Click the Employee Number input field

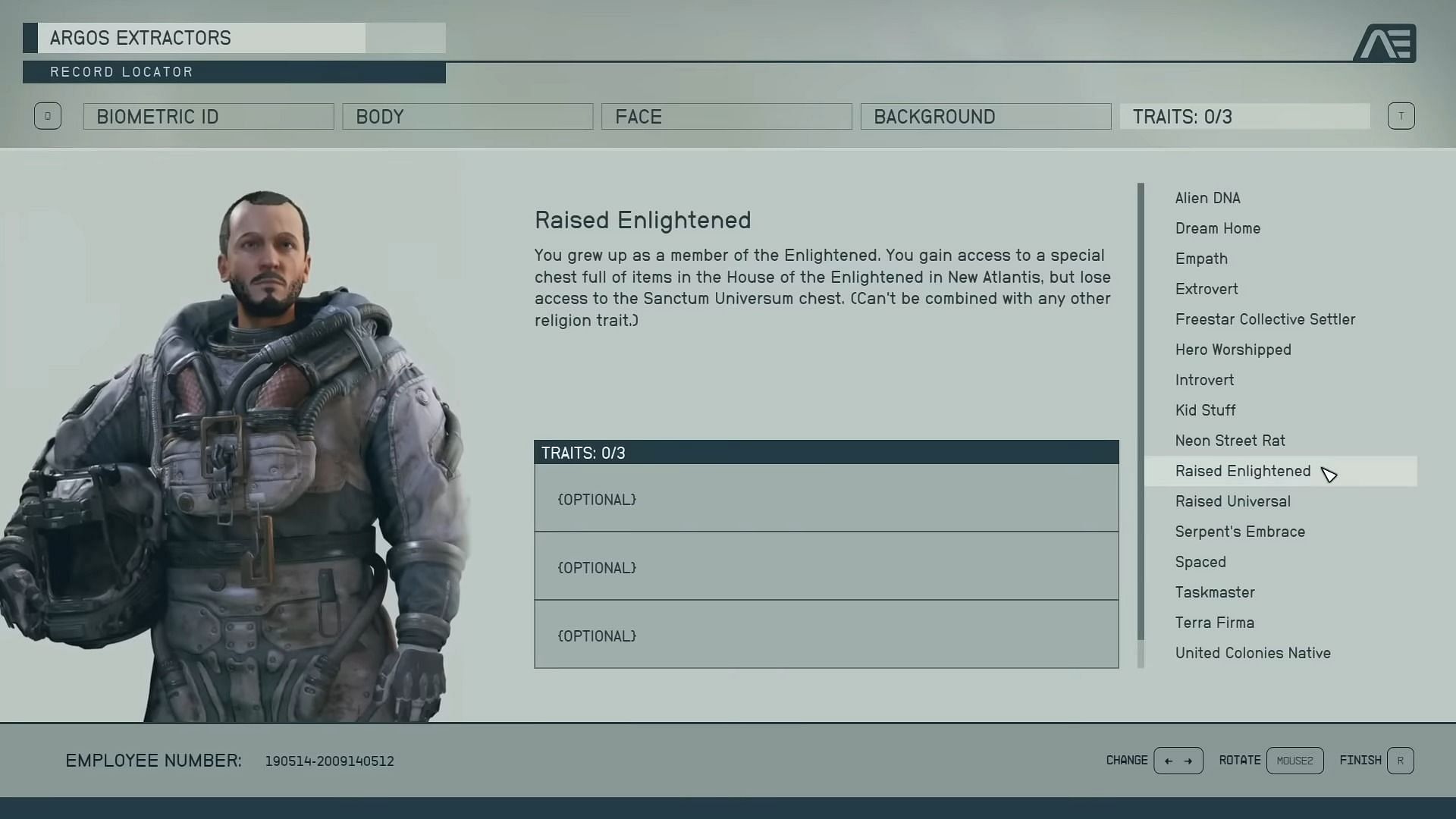point(330,760)
